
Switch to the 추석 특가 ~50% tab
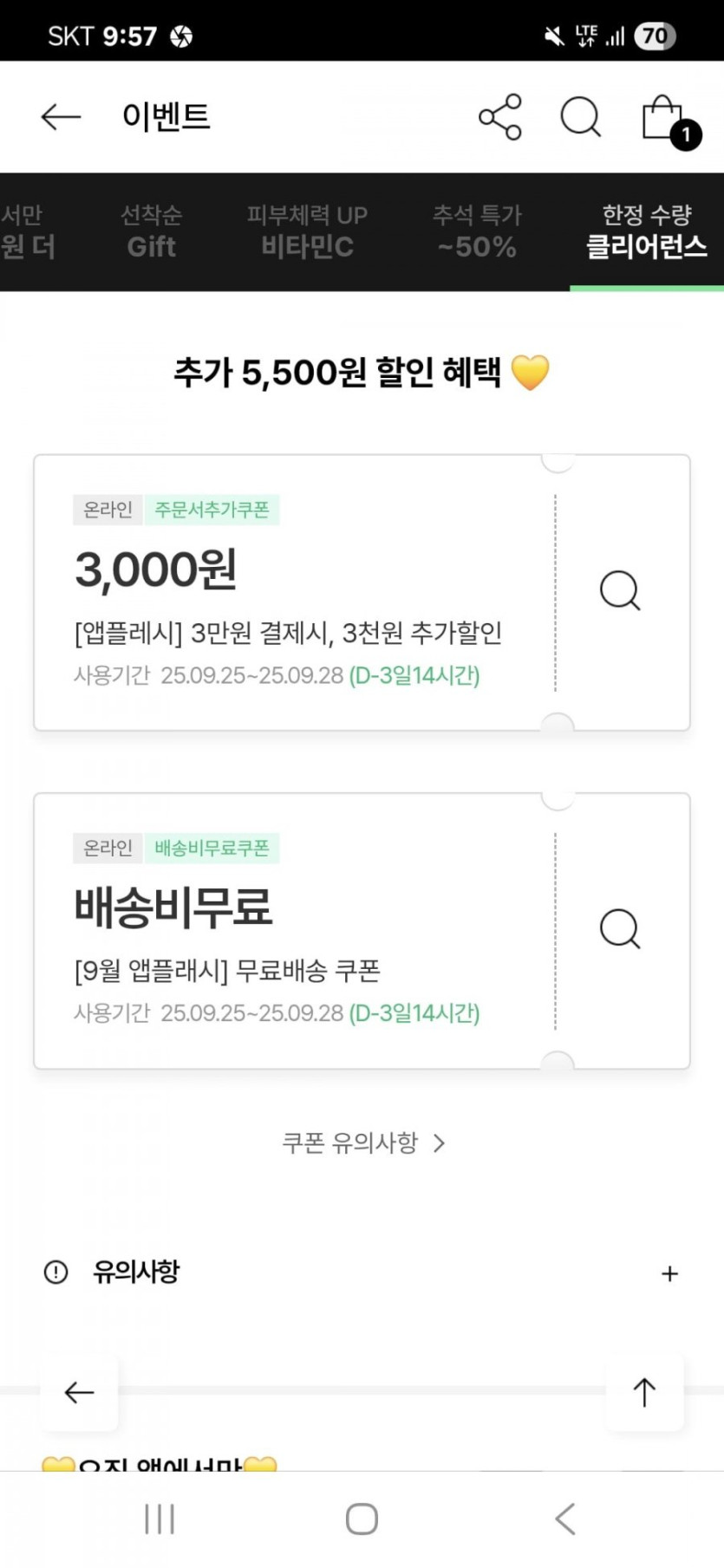(x=477, y=231)
